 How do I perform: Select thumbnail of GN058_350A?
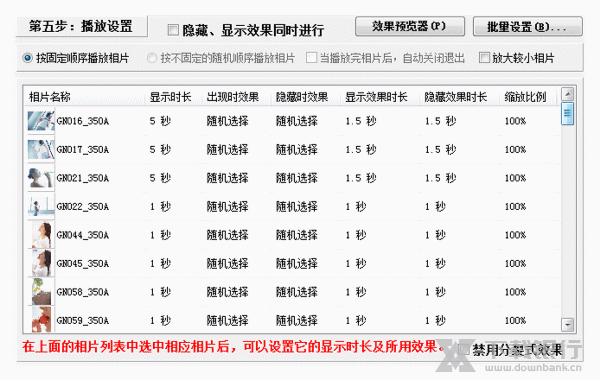pos(41,292)
